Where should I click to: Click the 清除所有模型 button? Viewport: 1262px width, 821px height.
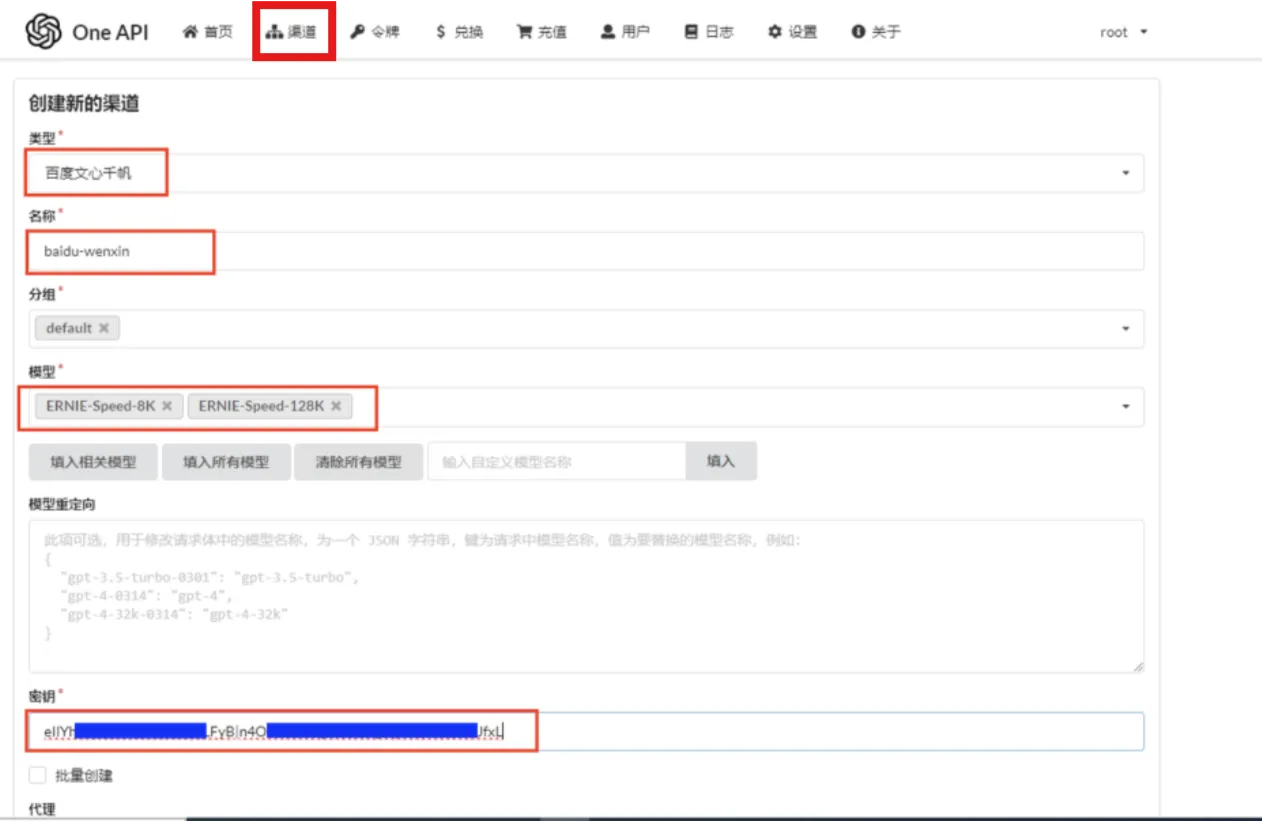click(x=358, y=462)
